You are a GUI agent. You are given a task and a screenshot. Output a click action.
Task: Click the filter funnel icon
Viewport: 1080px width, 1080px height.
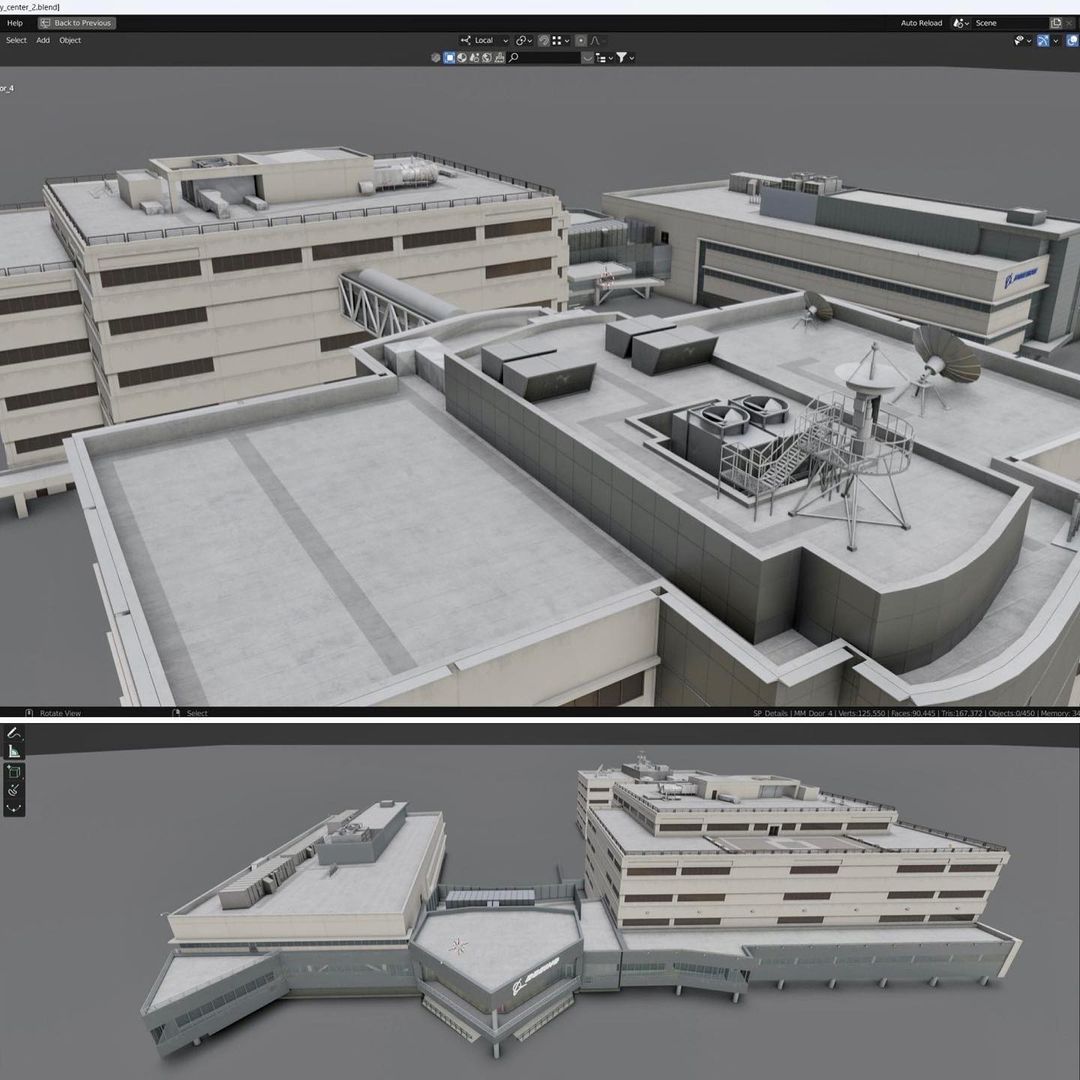pos(621,58)
